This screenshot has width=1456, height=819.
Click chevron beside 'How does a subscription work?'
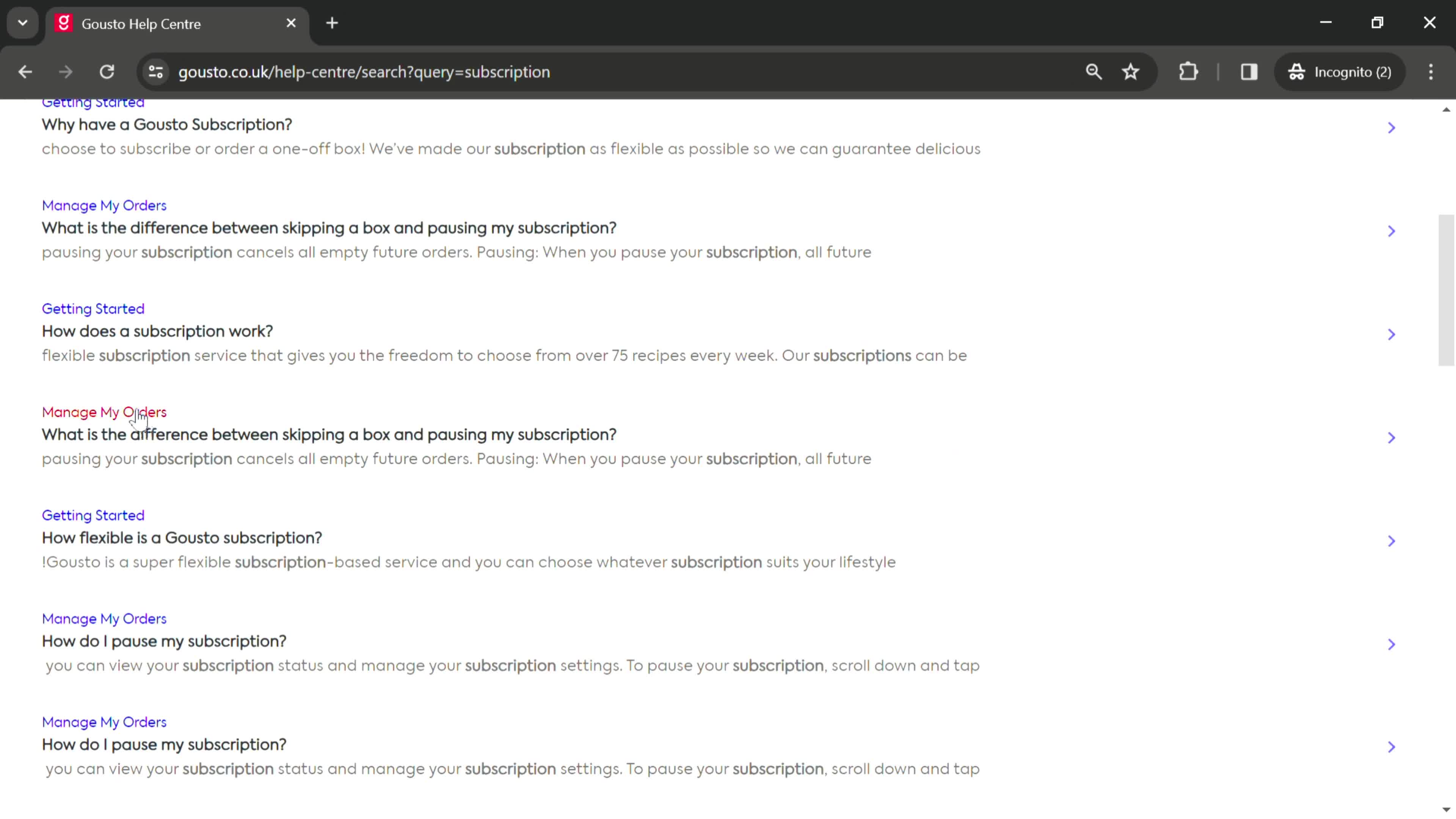[1392, 334]
